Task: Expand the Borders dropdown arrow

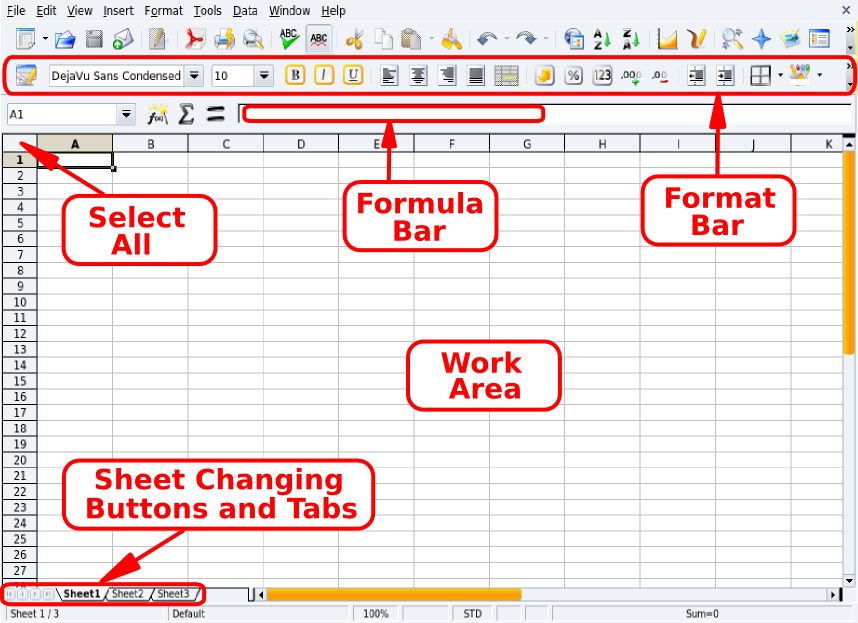Action: [781, 75]
